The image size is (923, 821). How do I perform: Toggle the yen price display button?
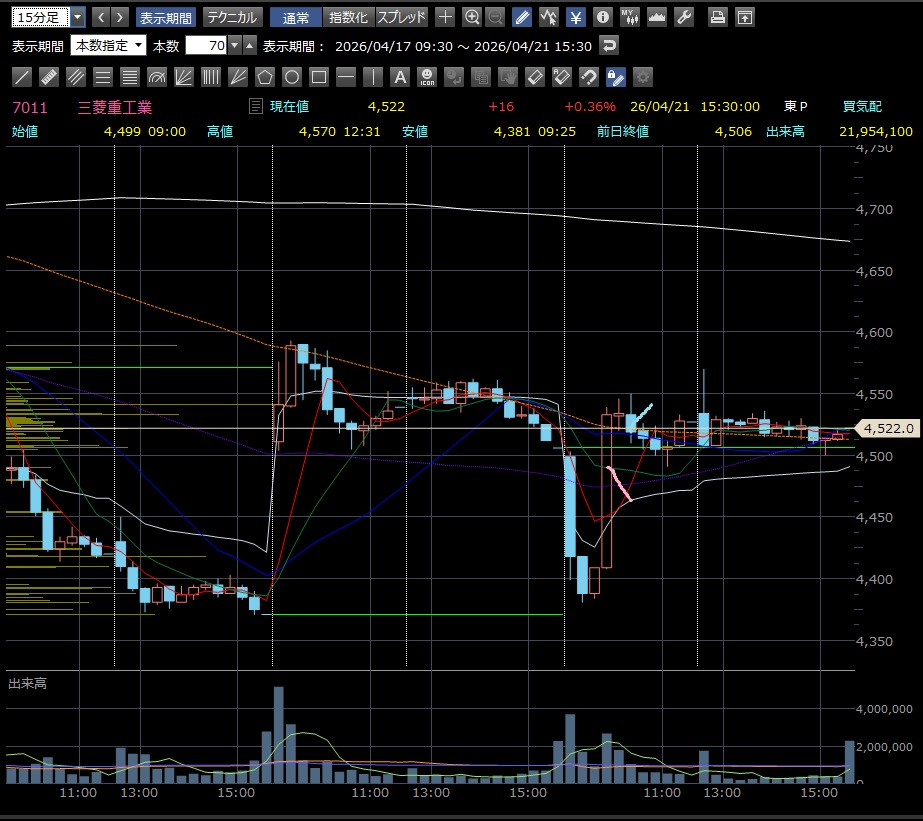click(576, 17)
